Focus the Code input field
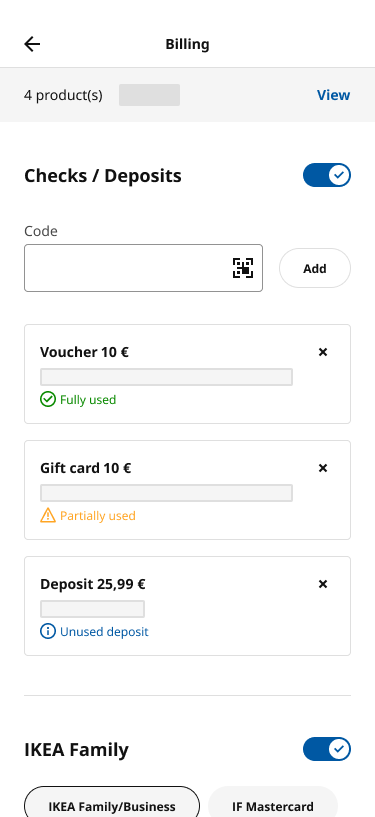 (x=143, y=268)
